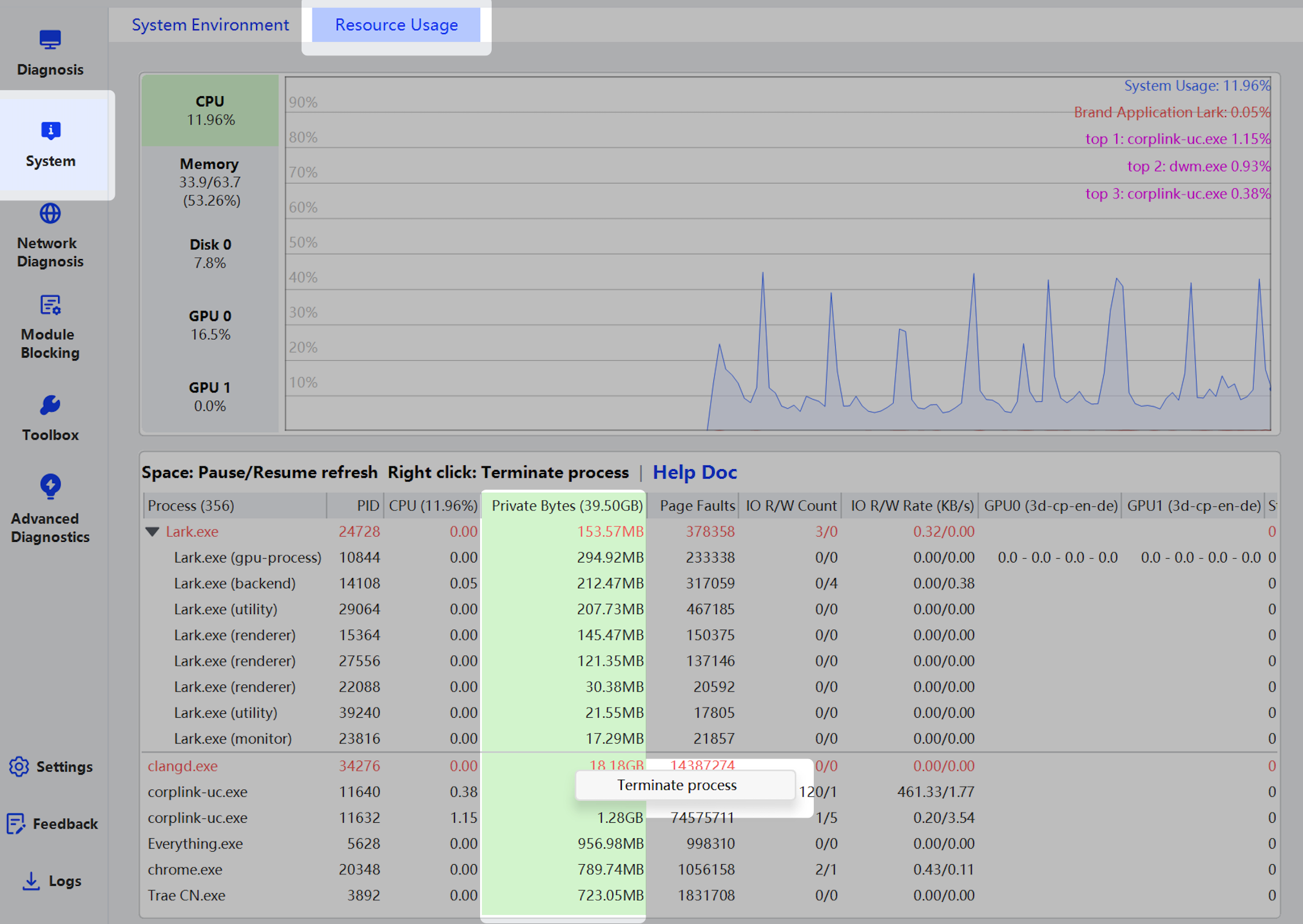The height and width of the screenshot is (924, 1303).
Task: Open Settings gear icon
Action: (19, 767)
